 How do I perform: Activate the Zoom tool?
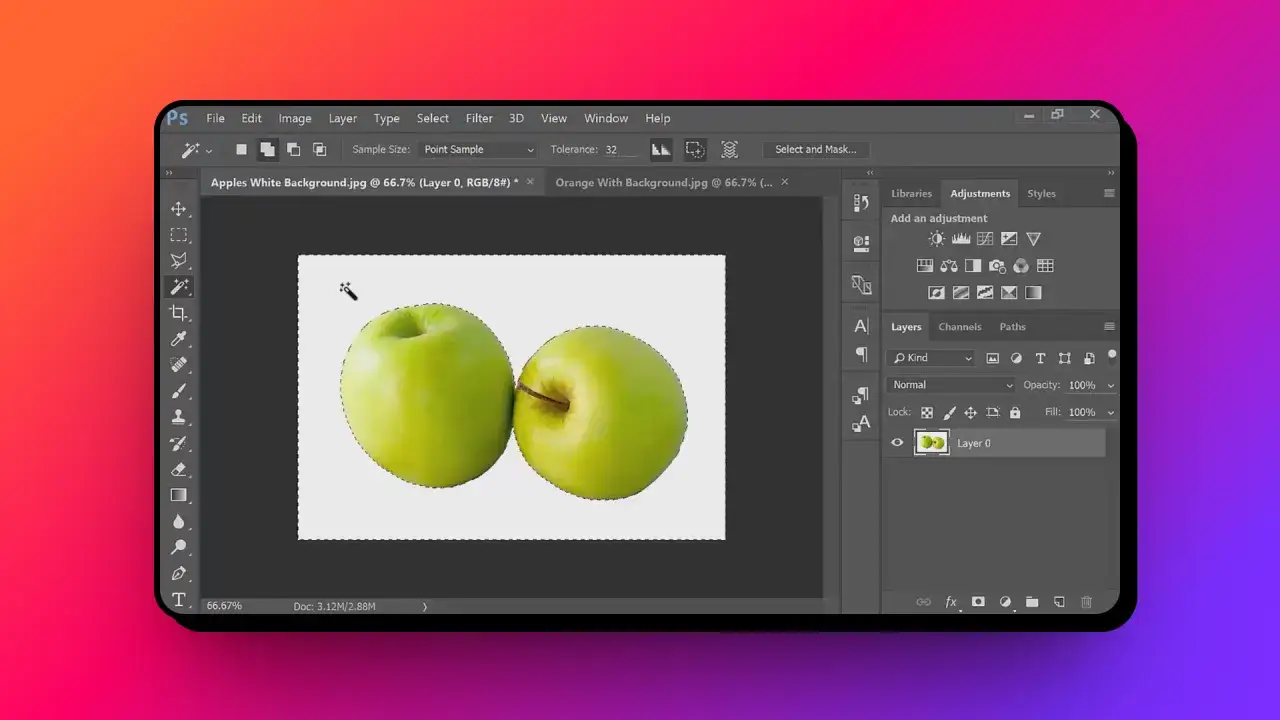point(180,547)
